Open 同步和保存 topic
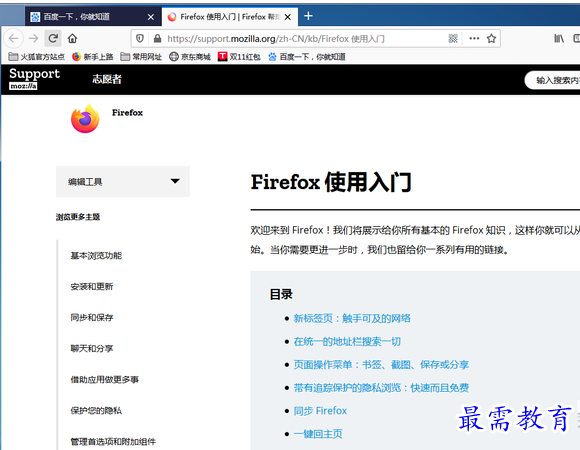This screenshot has height=450, width=580. 92,318
